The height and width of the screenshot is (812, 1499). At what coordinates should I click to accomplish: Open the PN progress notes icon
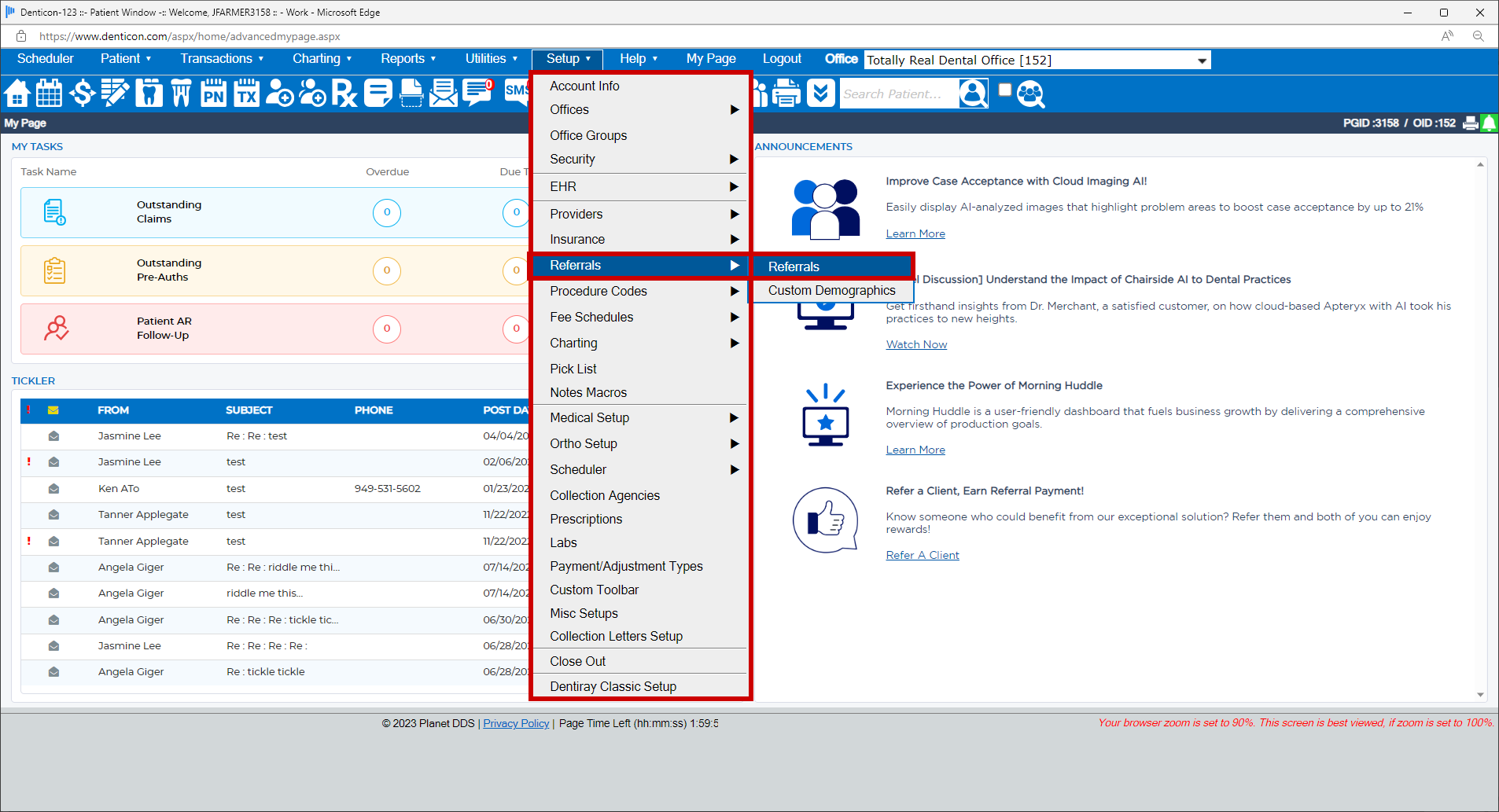coord(213,94)
